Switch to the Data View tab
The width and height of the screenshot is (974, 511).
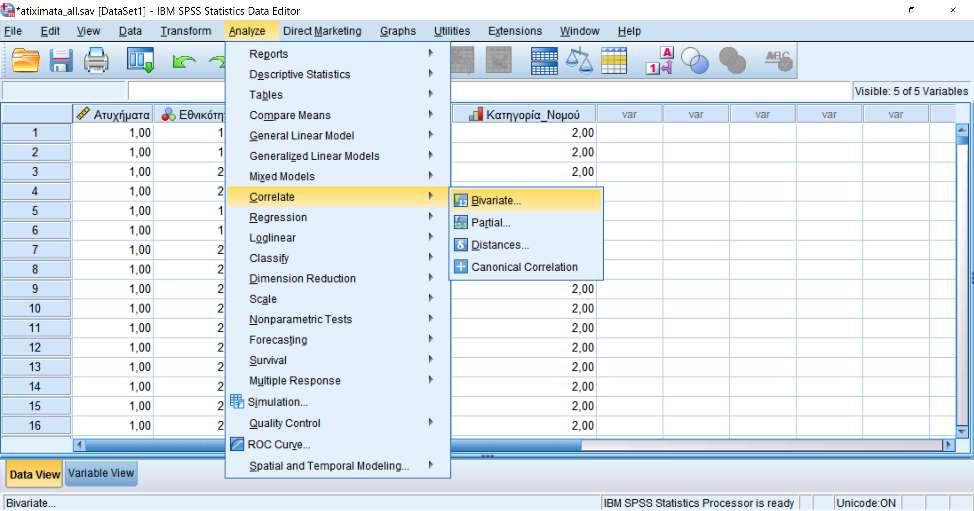(35, 474)
